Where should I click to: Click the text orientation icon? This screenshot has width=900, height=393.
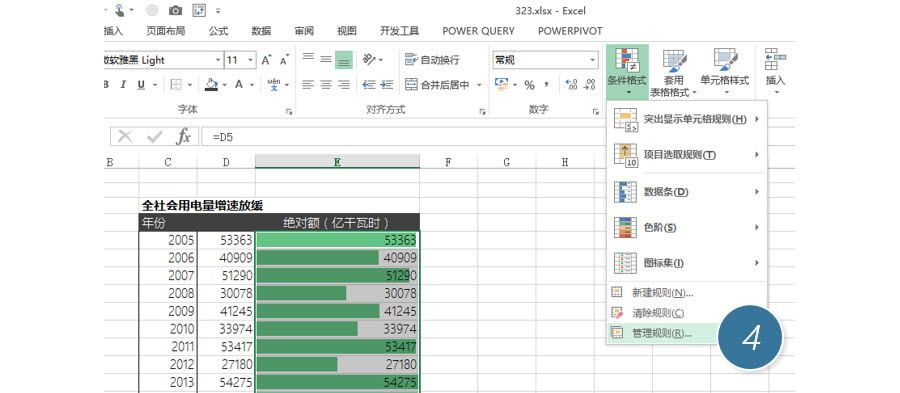point(369,59)
